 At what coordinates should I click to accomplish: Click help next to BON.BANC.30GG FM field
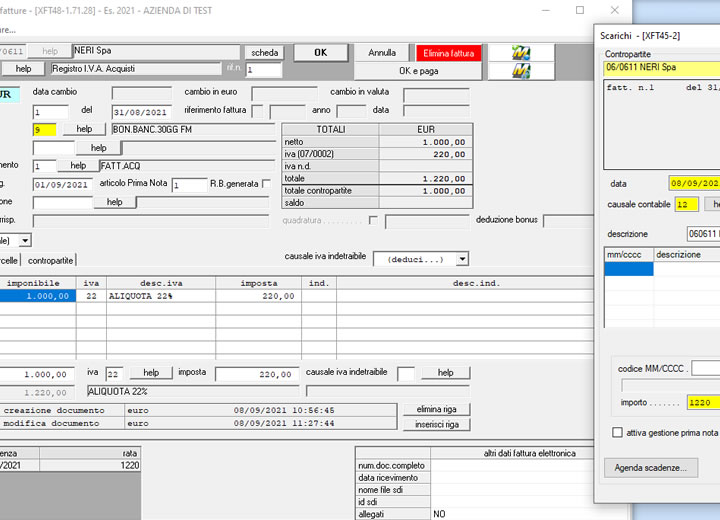pyautogui.click(x=84, y=129)
